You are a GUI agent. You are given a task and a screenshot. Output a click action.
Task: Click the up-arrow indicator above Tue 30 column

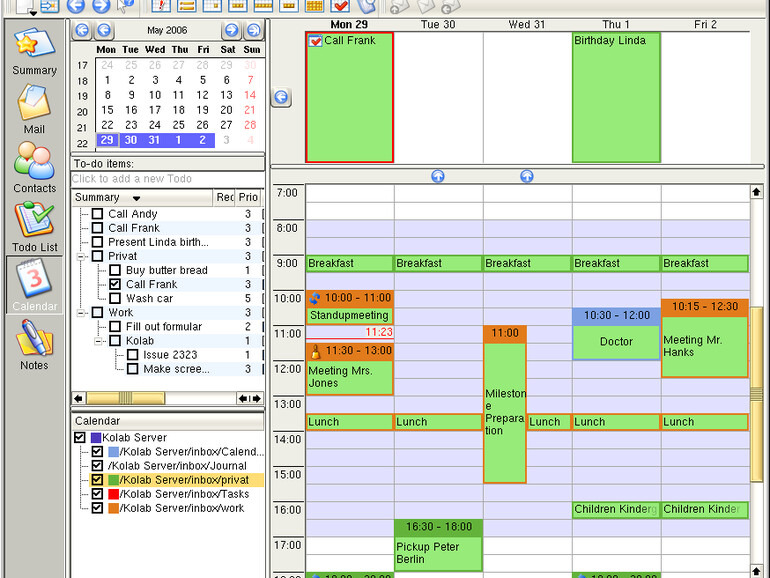pyautogui.click(x=438, y=176)
